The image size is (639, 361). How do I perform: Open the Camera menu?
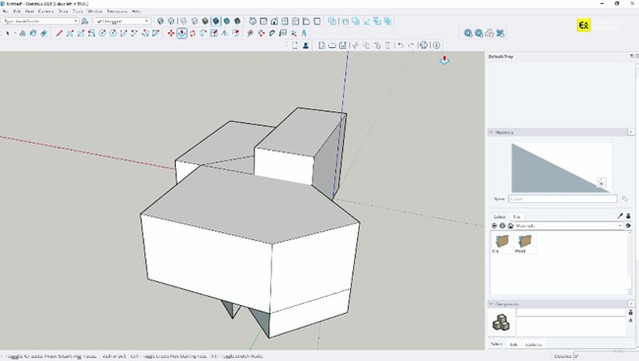click(46, 11)
